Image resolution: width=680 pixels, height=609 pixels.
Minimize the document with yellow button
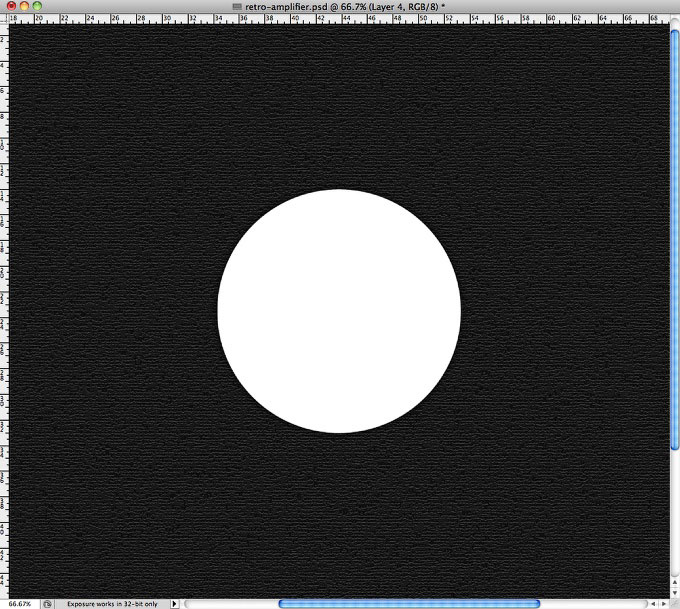click(24, 6)
